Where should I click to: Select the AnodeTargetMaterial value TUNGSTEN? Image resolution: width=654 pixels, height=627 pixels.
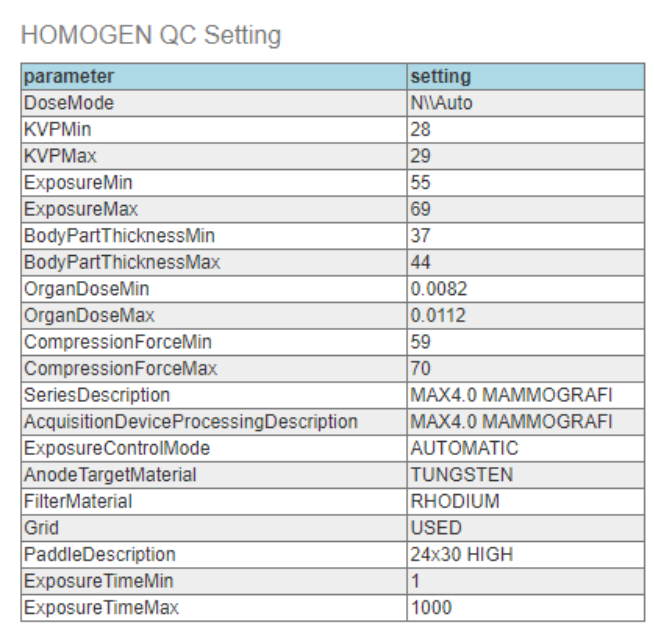point(462,475)
